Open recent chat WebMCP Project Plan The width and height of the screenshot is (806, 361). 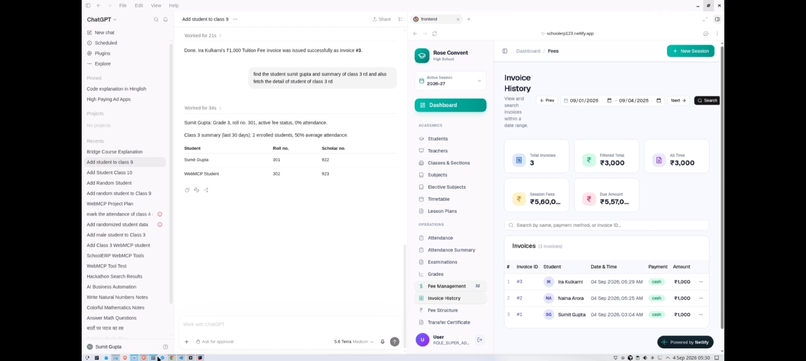click(x=110, y=204)
